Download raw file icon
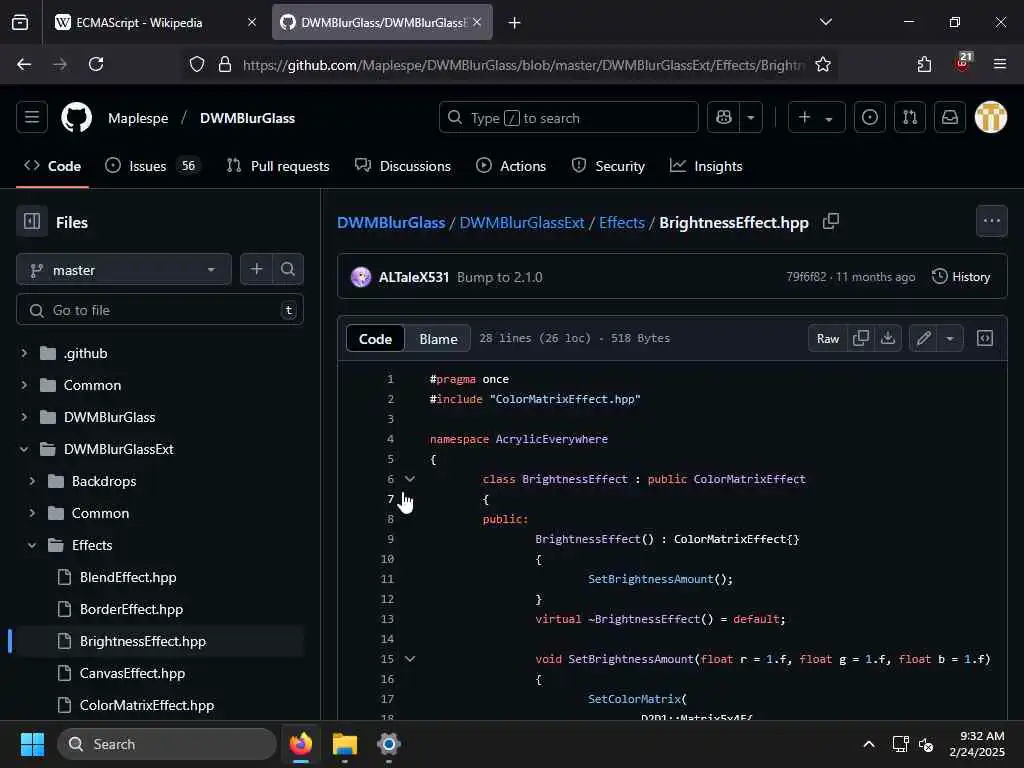 (x=888, y=338)
